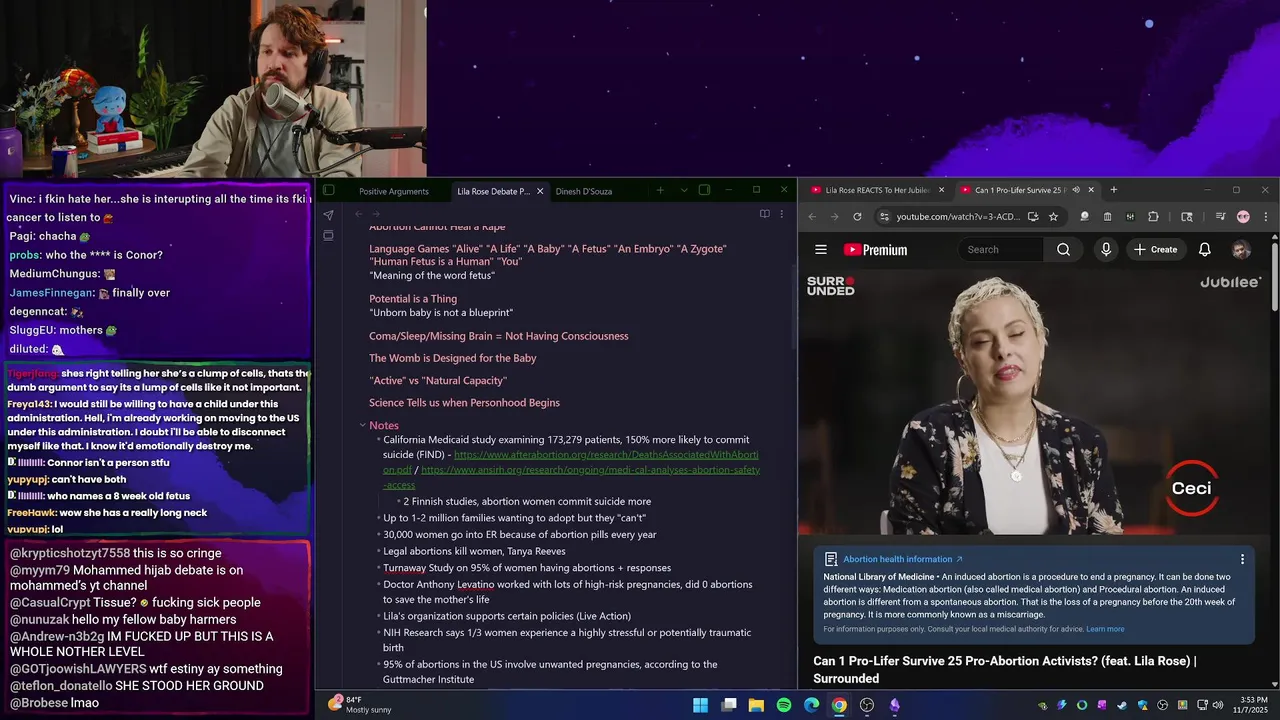Toggle Obsidian left sidebar icon

pos(328,190)
